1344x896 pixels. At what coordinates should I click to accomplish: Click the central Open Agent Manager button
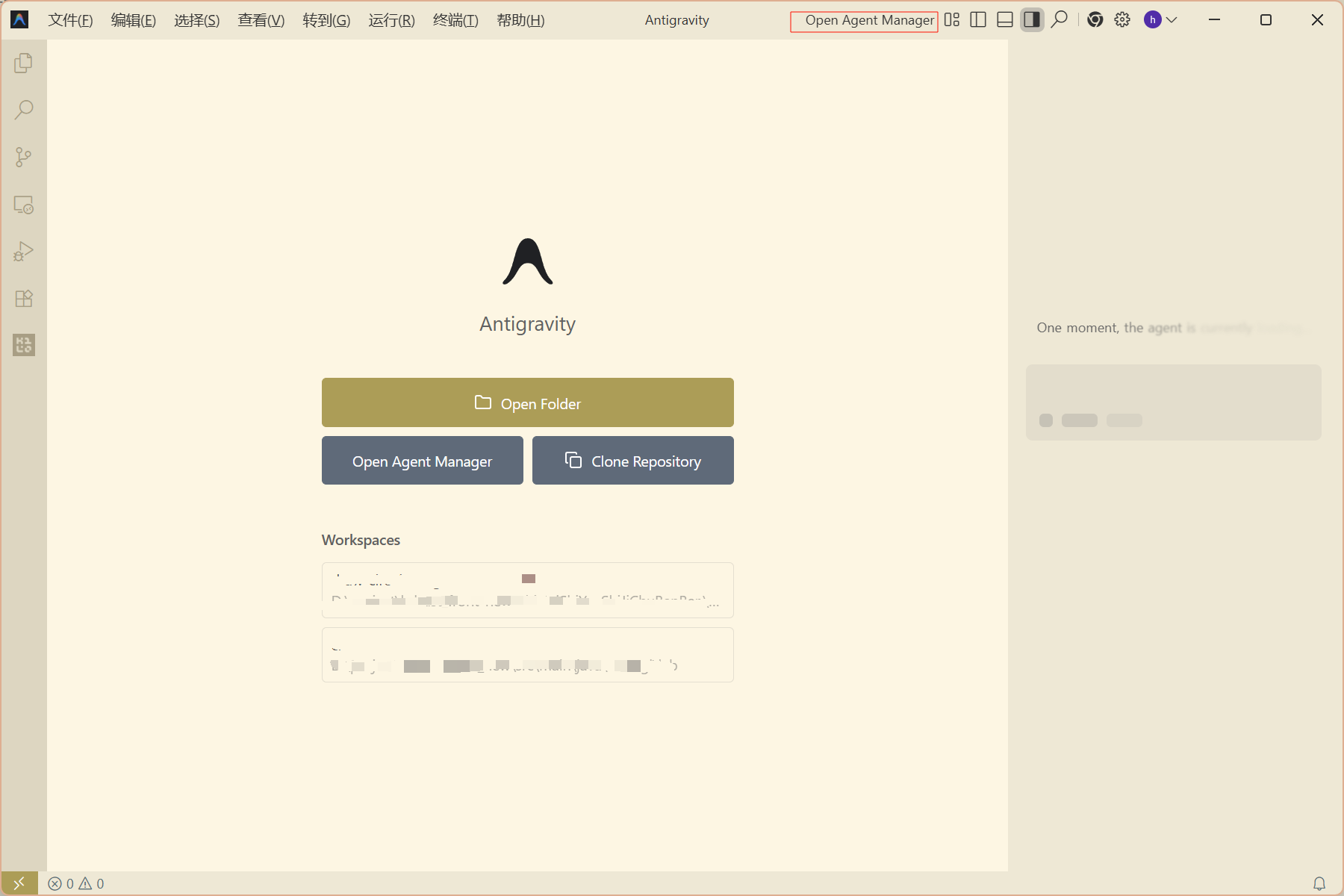point(423,461)
